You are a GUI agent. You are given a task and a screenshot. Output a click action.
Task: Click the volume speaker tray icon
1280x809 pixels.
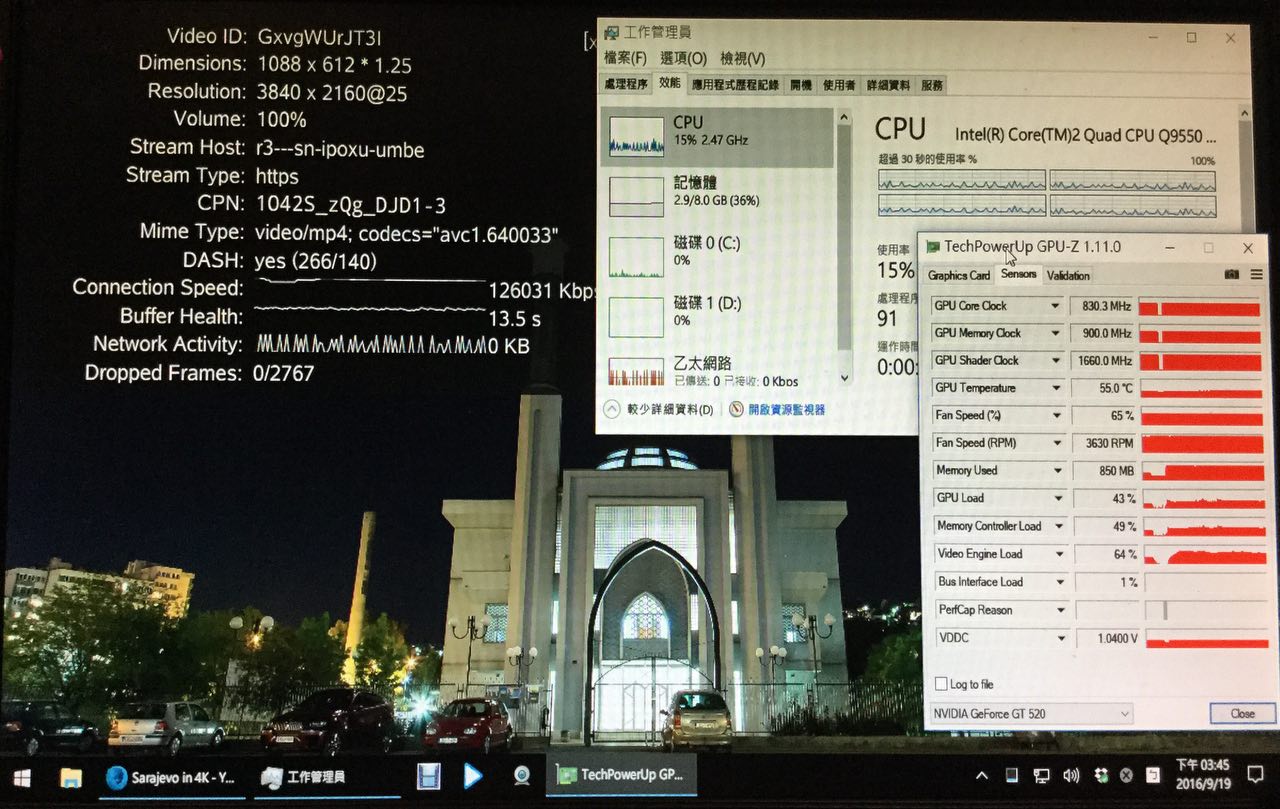tap(1071, 776)
